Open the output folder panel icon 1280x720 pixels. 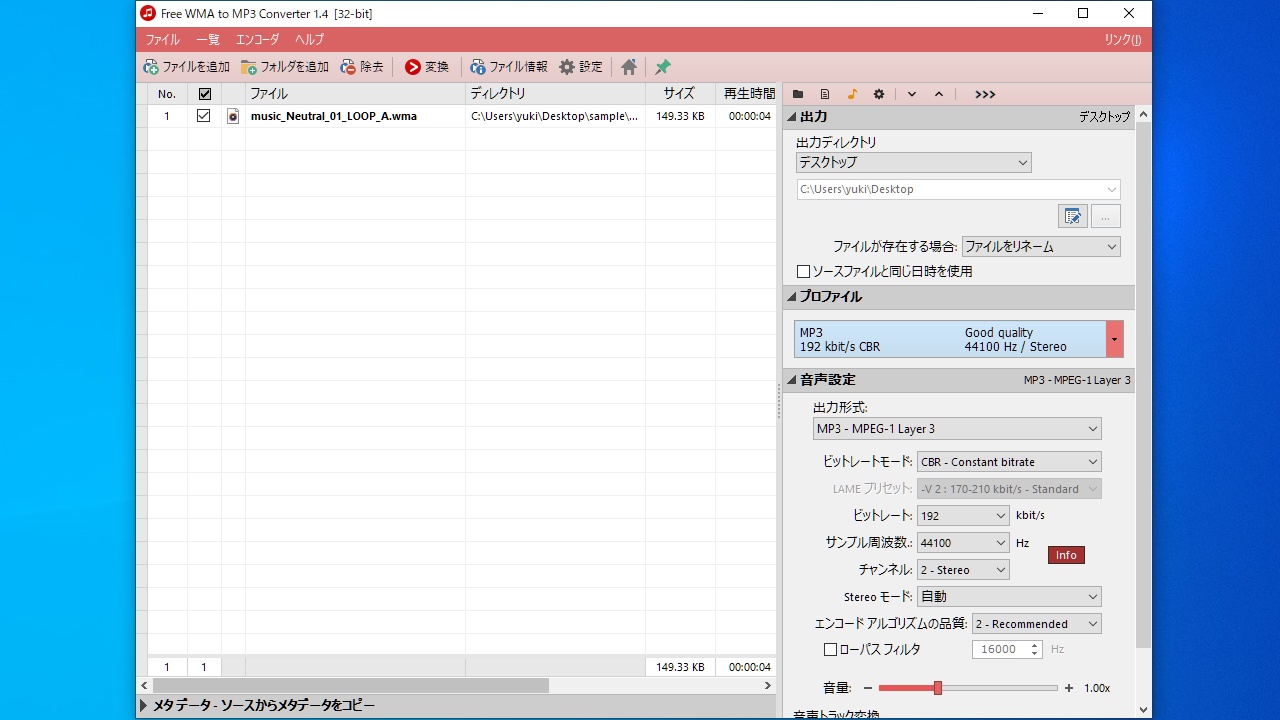(798, 94)
